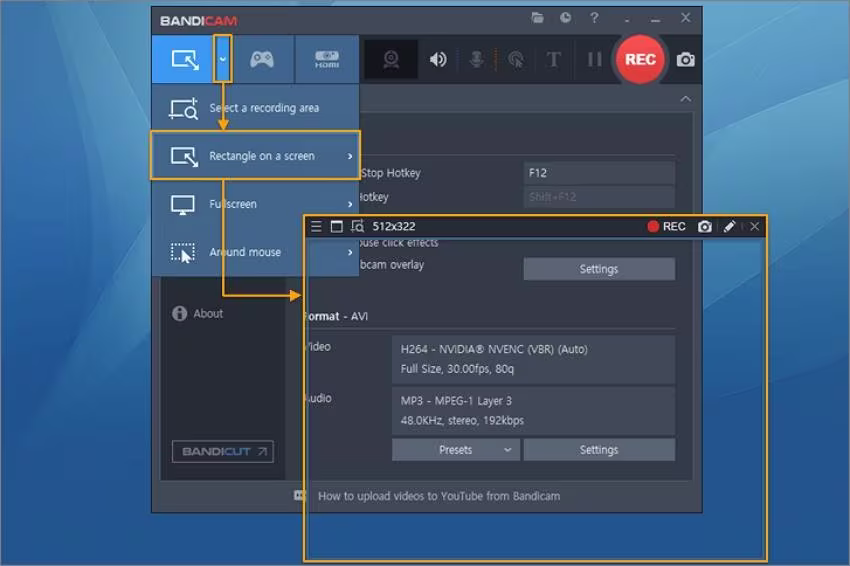
Task: Click the F12 stop hotkey field
Action: point(599,173)
